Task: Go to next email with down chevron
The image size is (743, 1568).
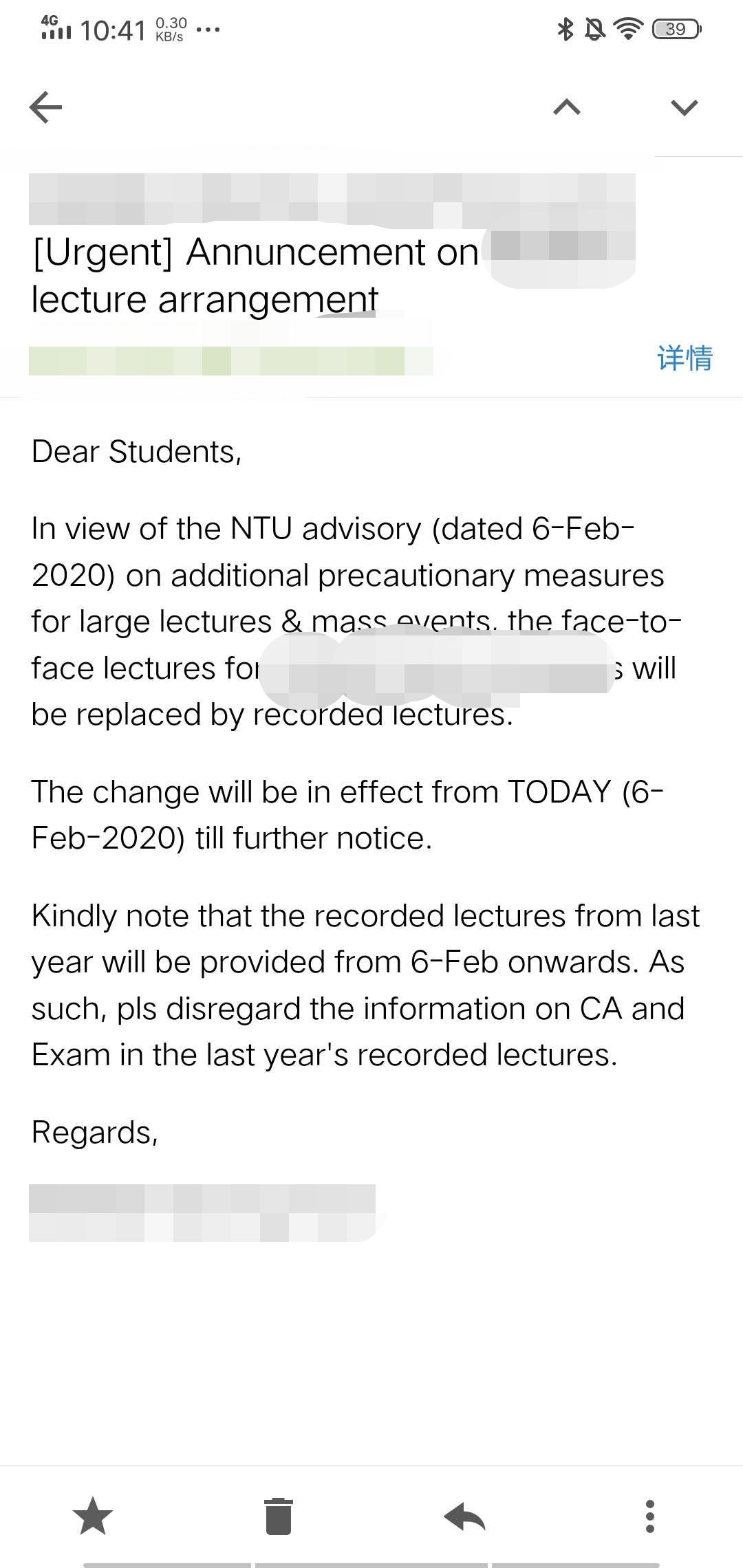Action: [684, 107]
